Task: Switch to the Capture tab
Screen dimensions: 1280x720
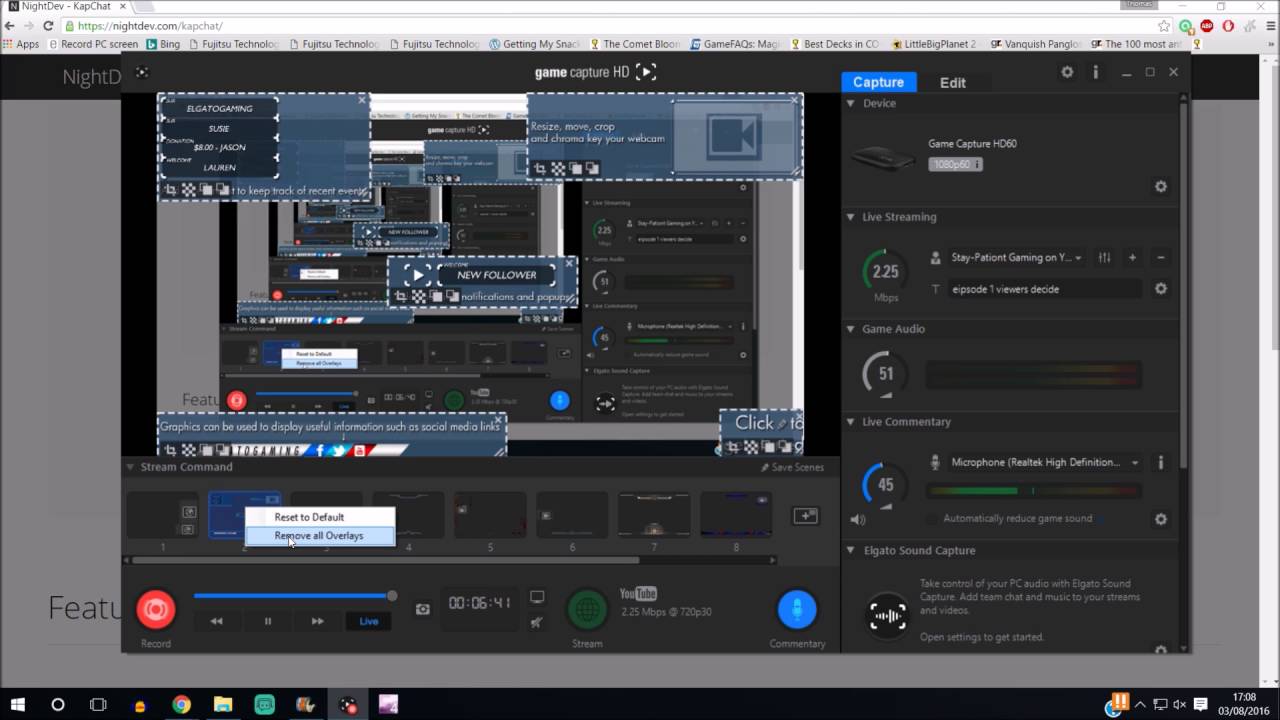Action: pos(879,82)
